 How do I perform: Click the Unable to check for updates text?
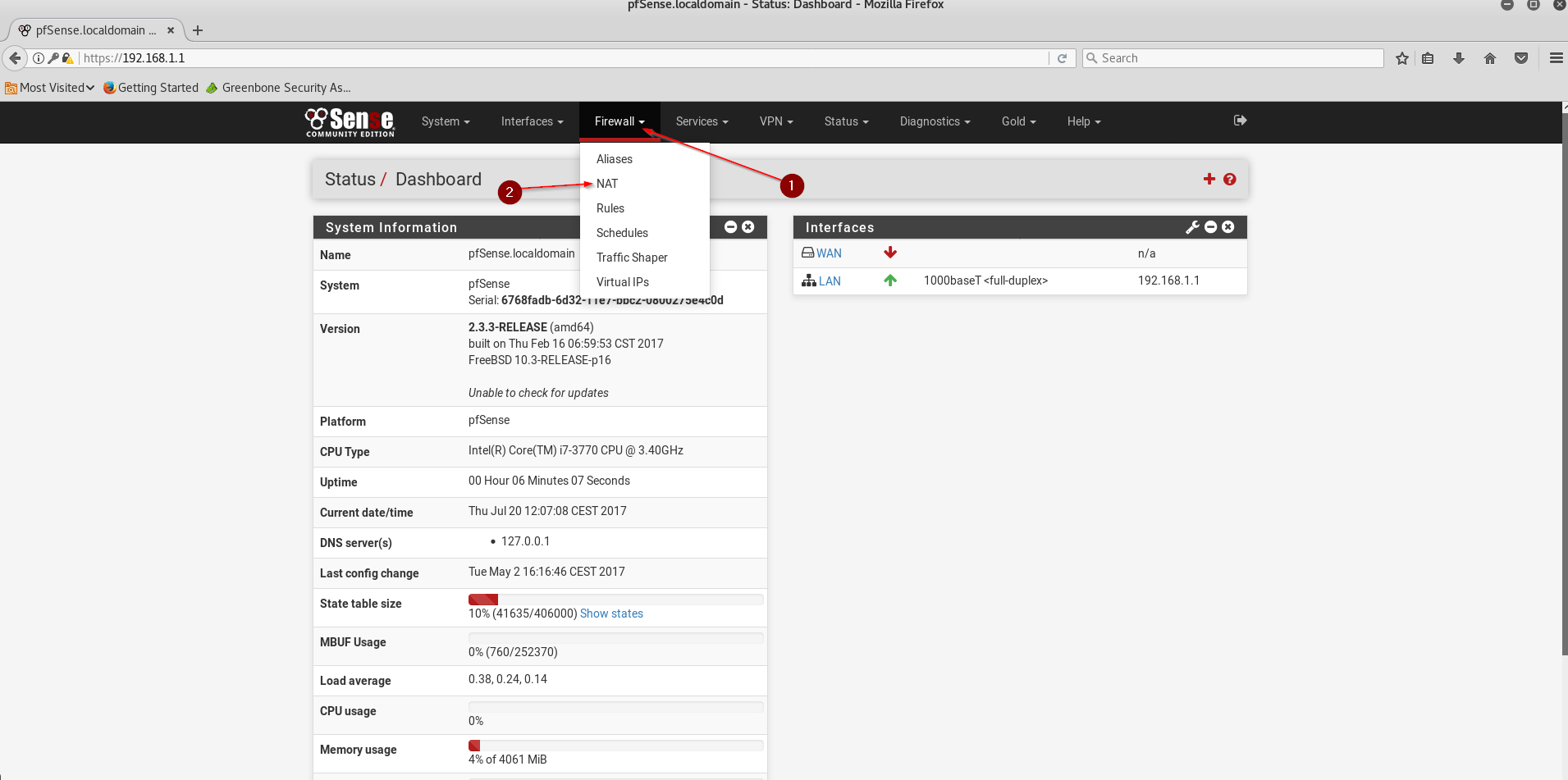[x=538, y=393]
